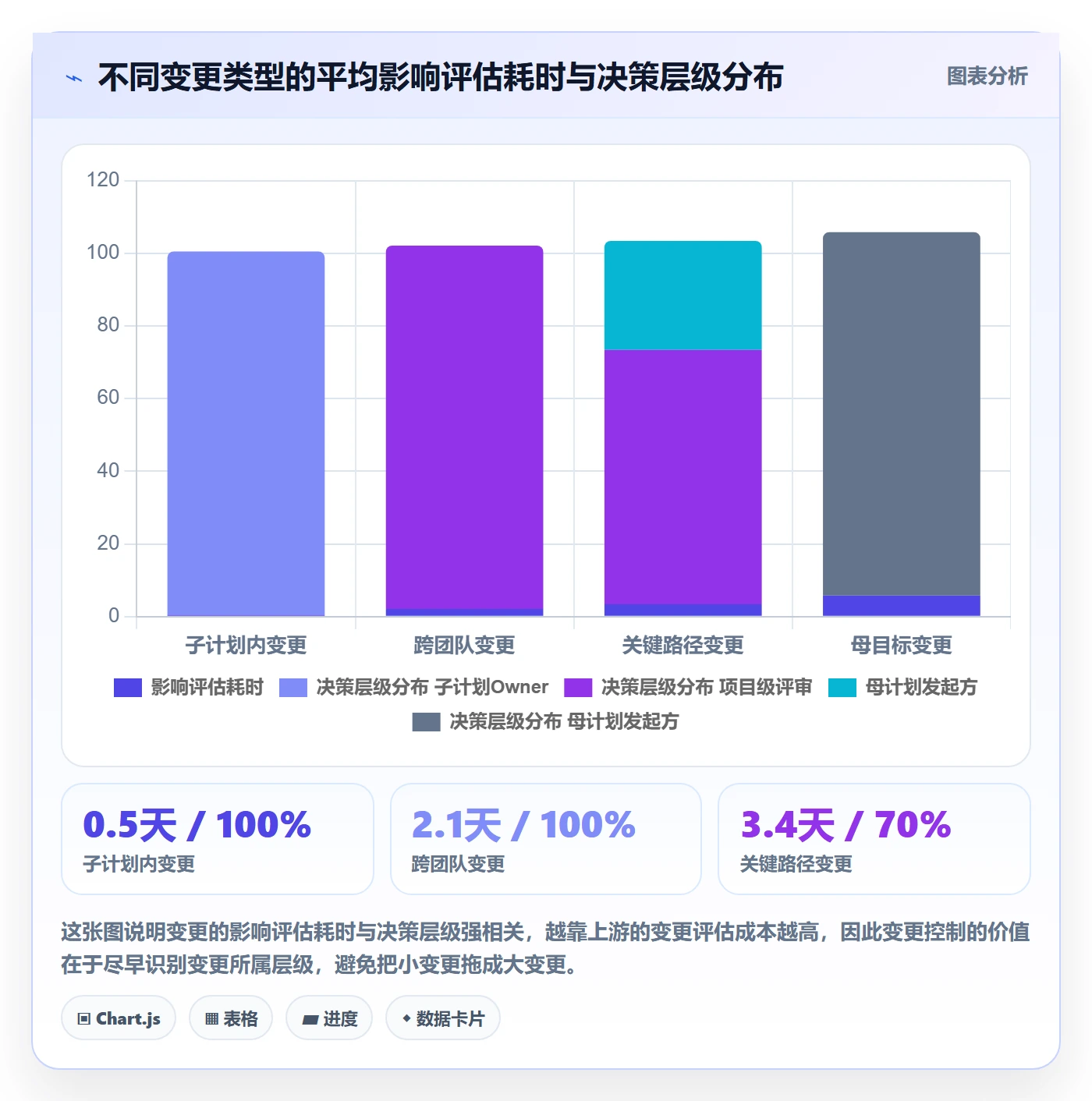The height and width of the screenshot is (1101, 1092).
Task: Click the x-axis label 跨团队变更
Action: click(464, 646)
